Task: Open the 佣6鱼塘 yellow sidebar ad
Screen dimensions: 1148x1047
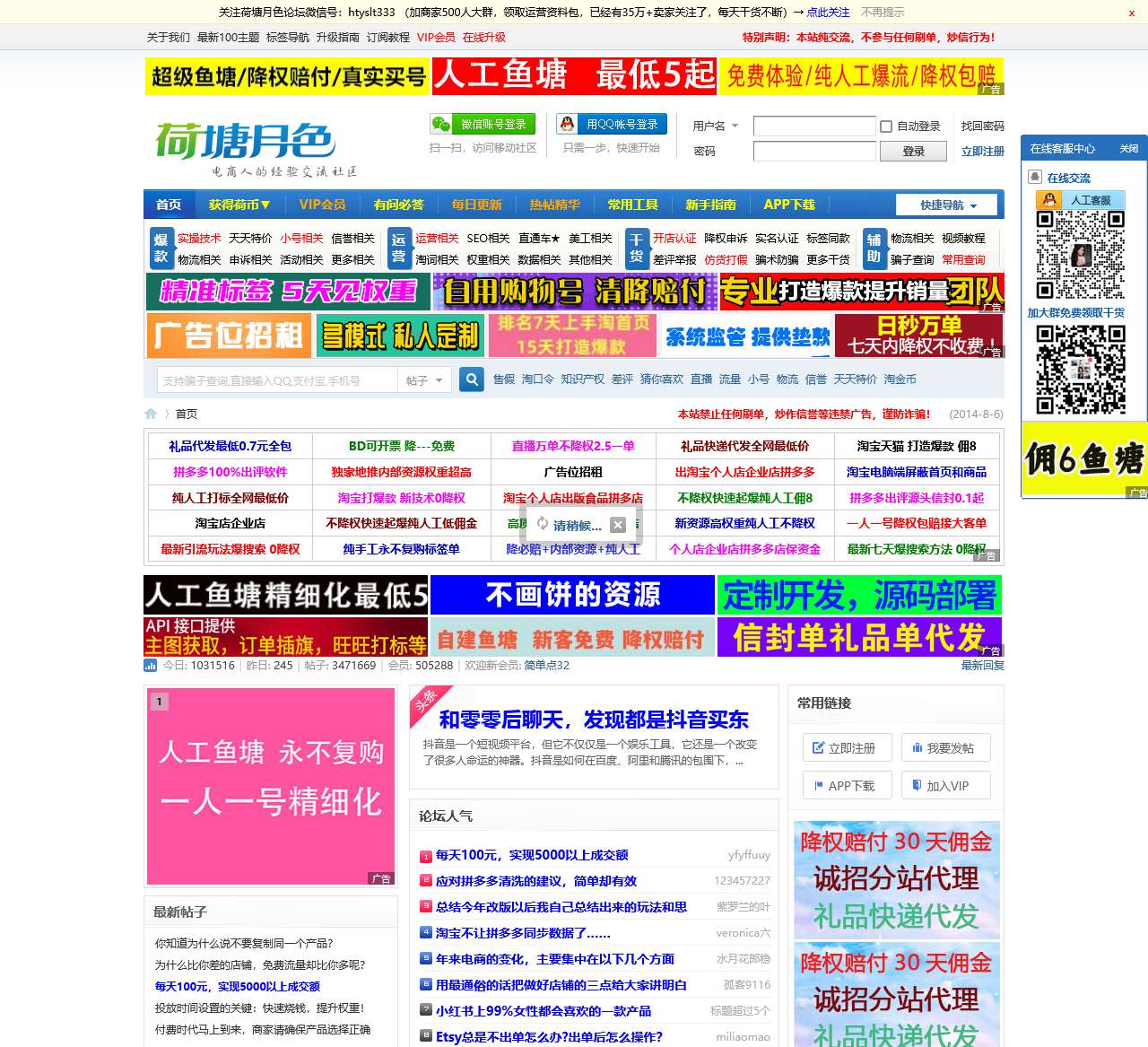Action: click(x=1084, y=459)
